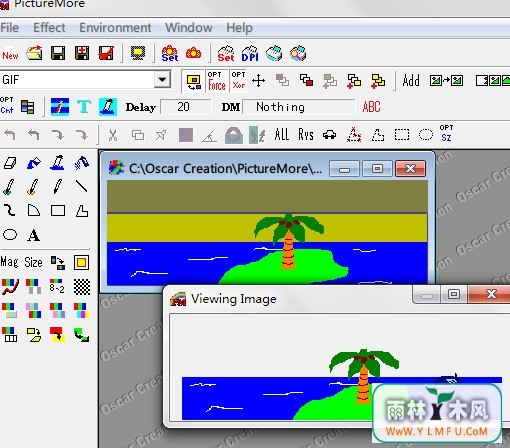Select the Eraser tool in toolbox
The image size is (510, 448).
[x=10, y=163]
